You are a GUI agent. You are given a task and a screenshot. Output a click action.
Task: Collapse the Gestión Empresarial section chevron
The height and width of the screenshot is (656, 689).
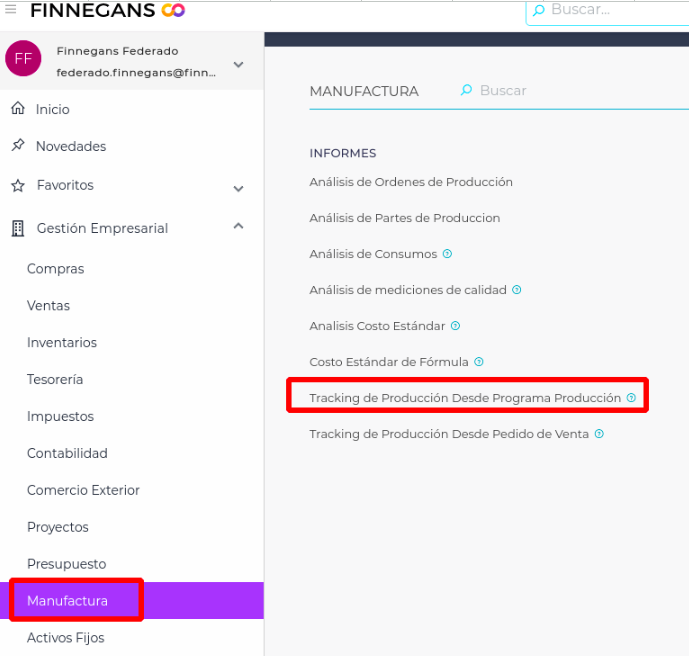[238, 227]
